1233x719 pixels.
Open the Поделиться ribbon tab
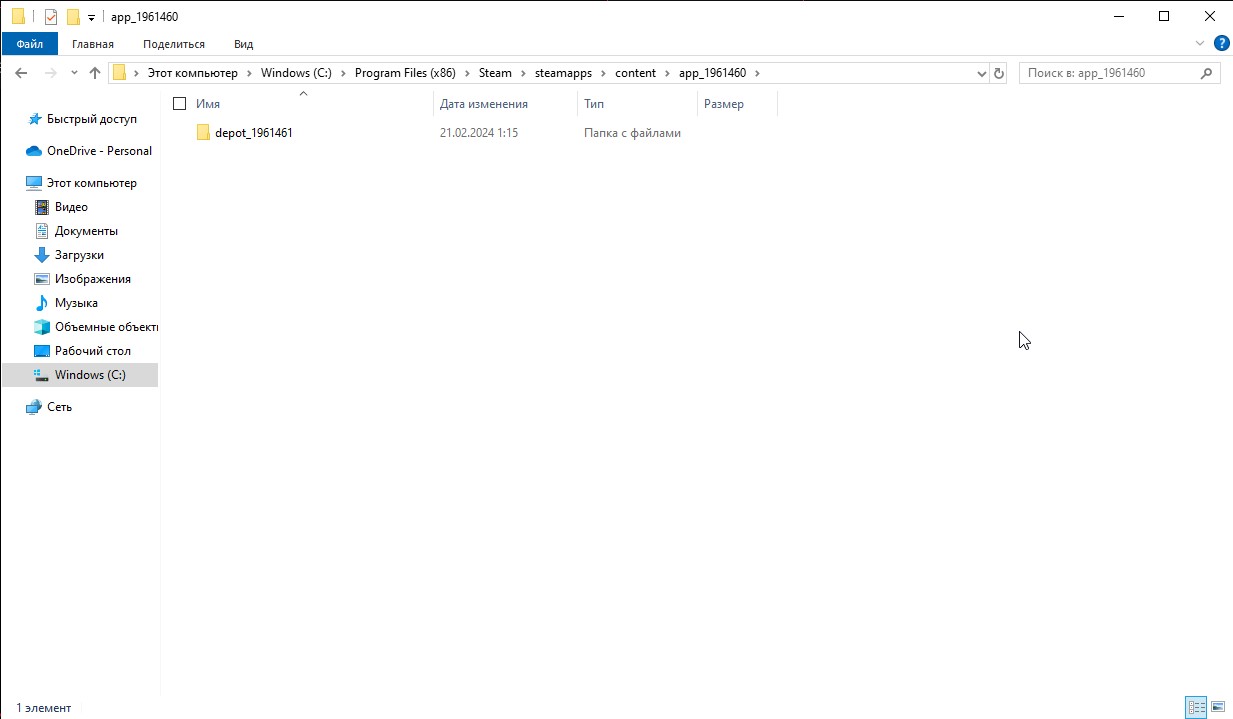174,44
